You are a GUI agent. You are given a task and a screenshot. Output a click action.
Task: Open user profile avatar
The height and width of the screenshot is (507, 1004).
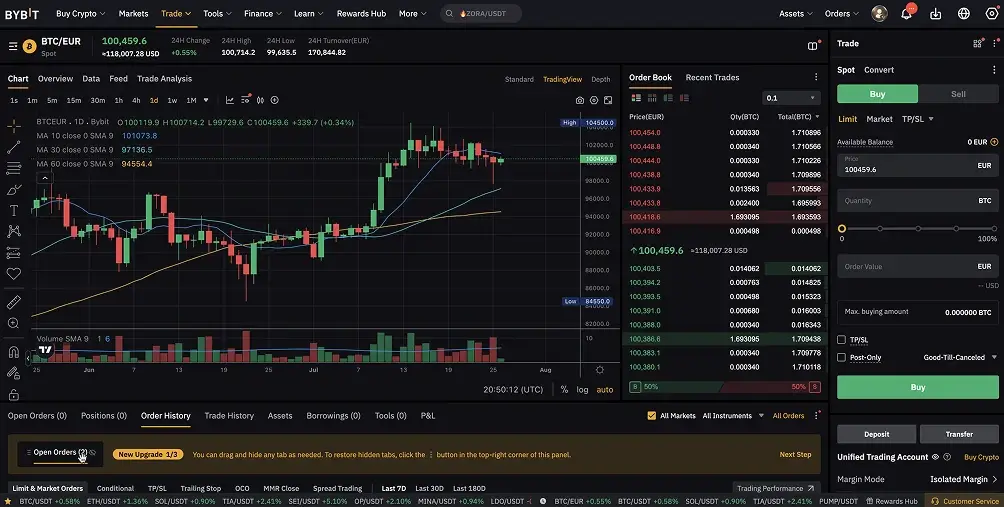(879, 13)
